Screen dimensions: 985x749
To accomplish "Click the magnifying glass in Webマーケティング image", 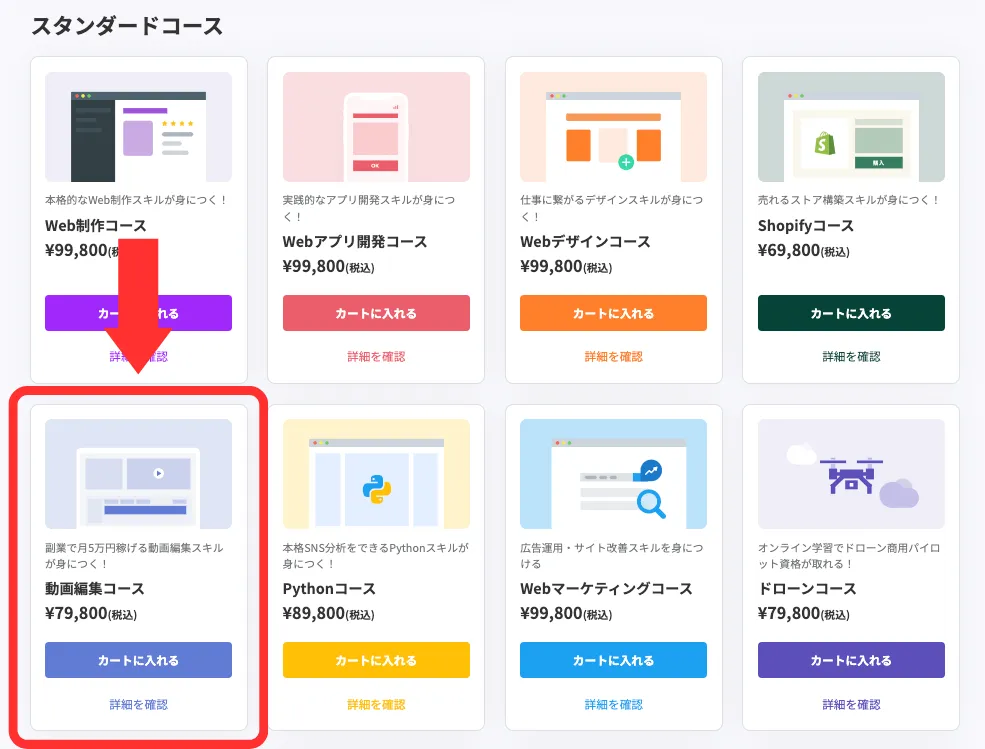I will click(x=649, y=501).
